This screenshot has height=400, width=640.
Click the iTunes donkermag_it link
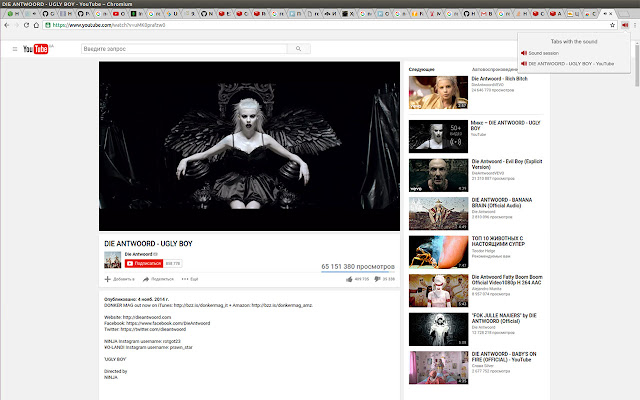200,305
